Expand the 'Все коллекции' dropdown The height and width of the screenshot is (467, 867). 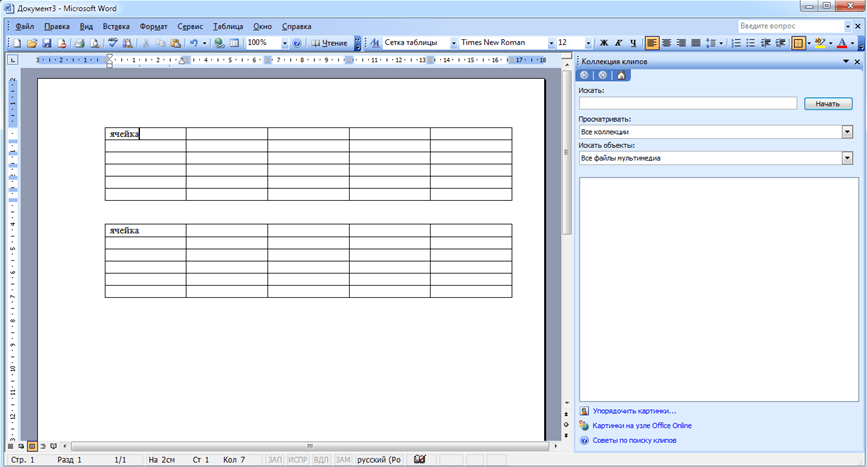(847, 131)
